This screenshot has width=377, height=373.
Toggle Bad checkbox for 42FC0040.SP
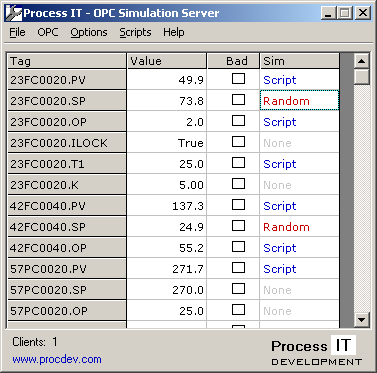pos(238,226)
